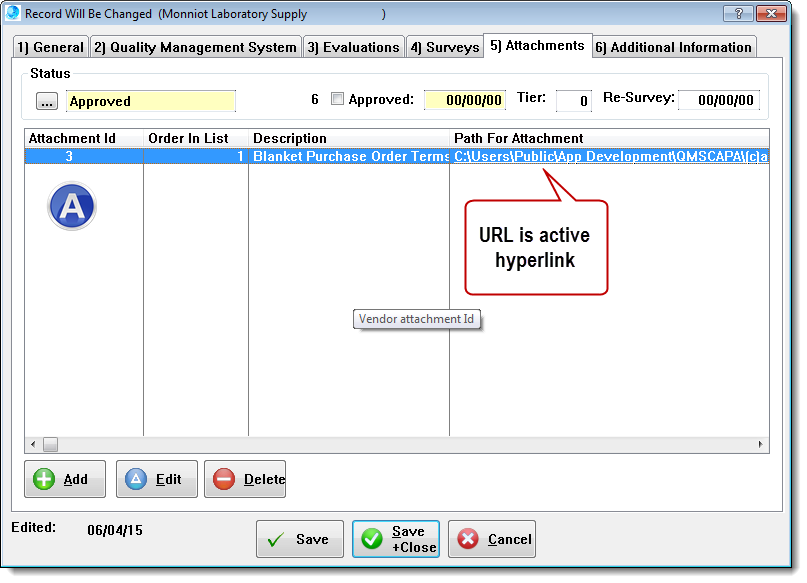Open the 4) Surveys tab

tap(444, 47)
